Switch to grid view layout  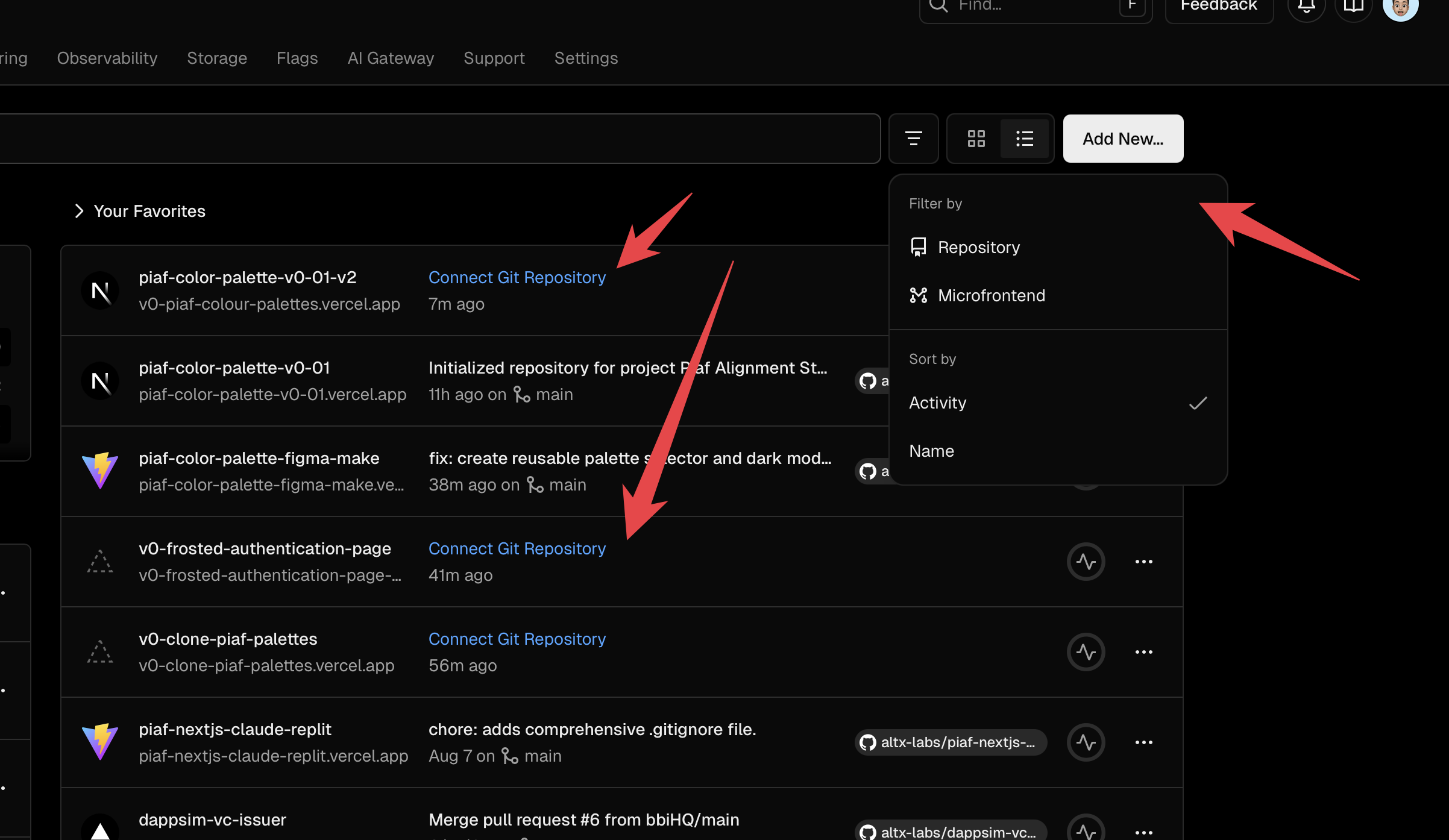click(976, 139)
